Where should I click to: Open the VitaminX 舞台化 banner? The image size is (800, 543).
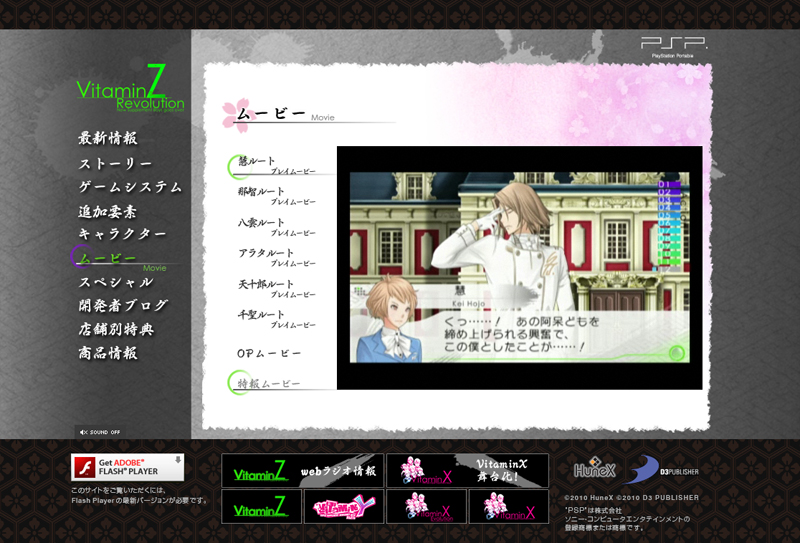467,471
